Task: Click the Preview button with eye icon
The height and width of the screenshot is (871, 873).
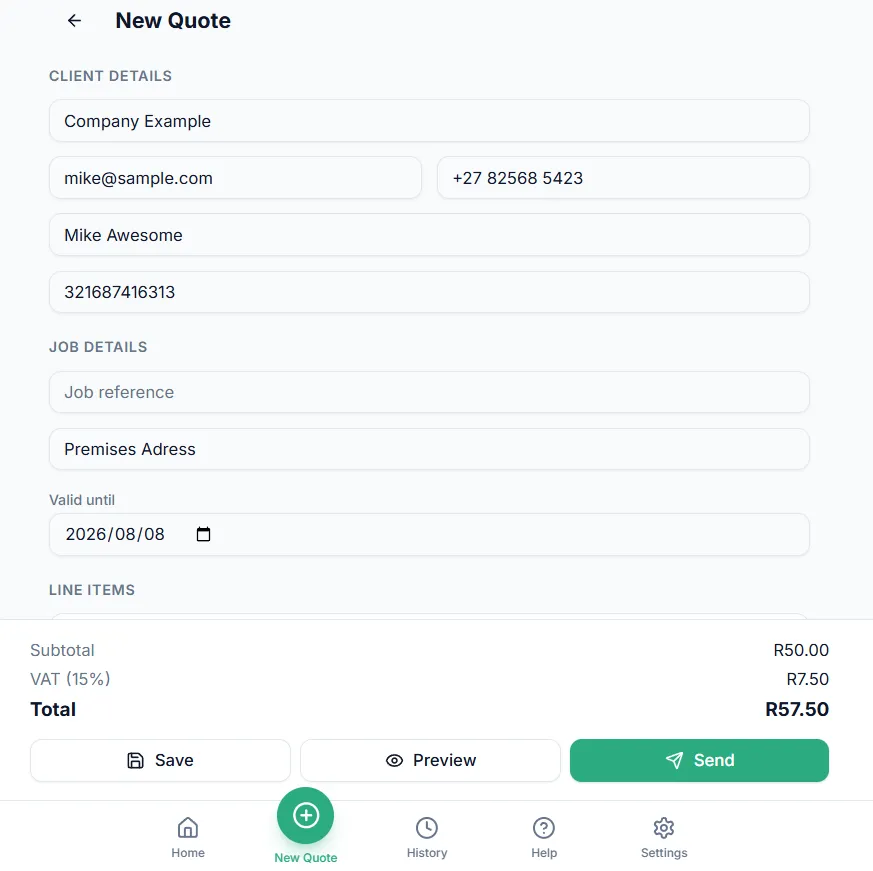Action: pos(430,760)
